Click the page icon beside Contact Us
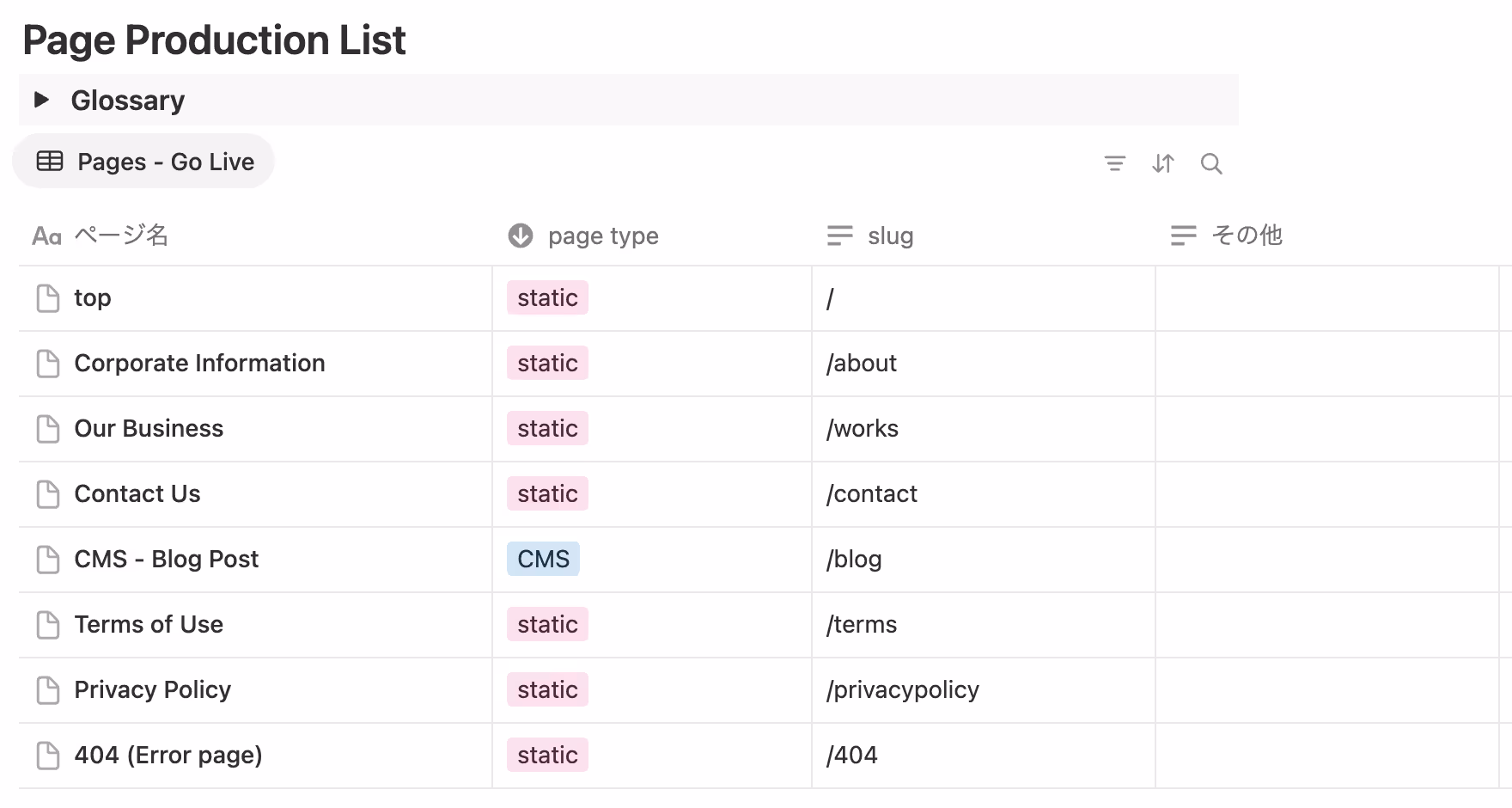The image size is (1512, 808). click(x=48, y=494)
